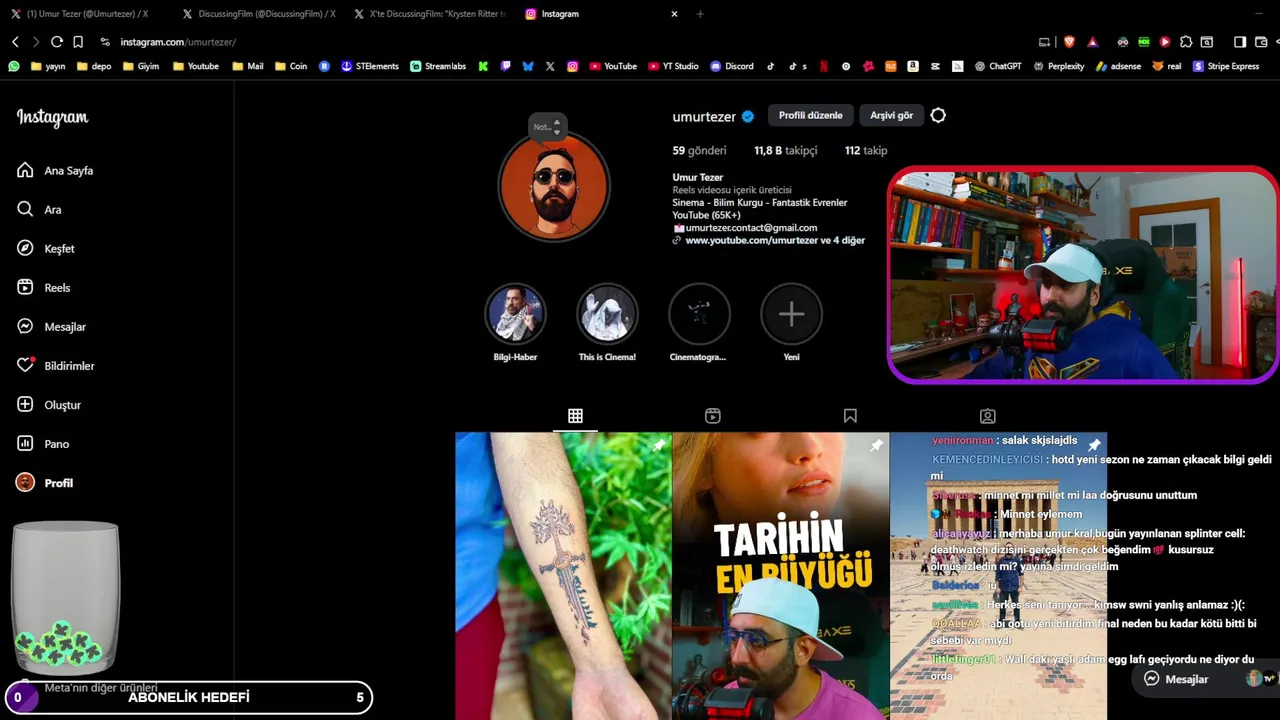The width and height of the screenshot is (1280, 720).
Task: Open Youtube bookmarks folder
Action: pyautogui.click(x=196, y=66)
